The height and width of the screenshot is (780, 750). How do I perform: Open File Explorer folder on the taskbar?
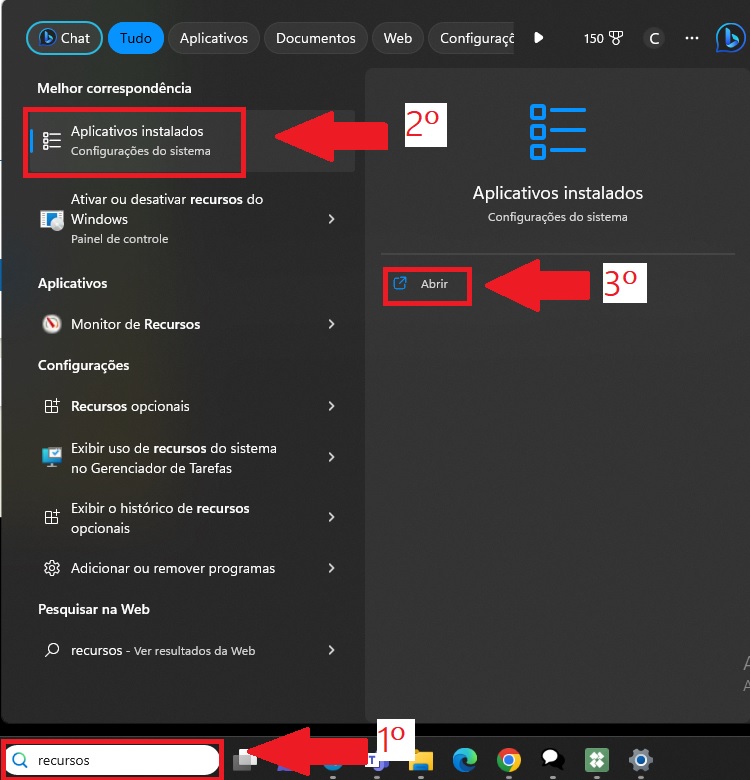[x=422, y=762]
